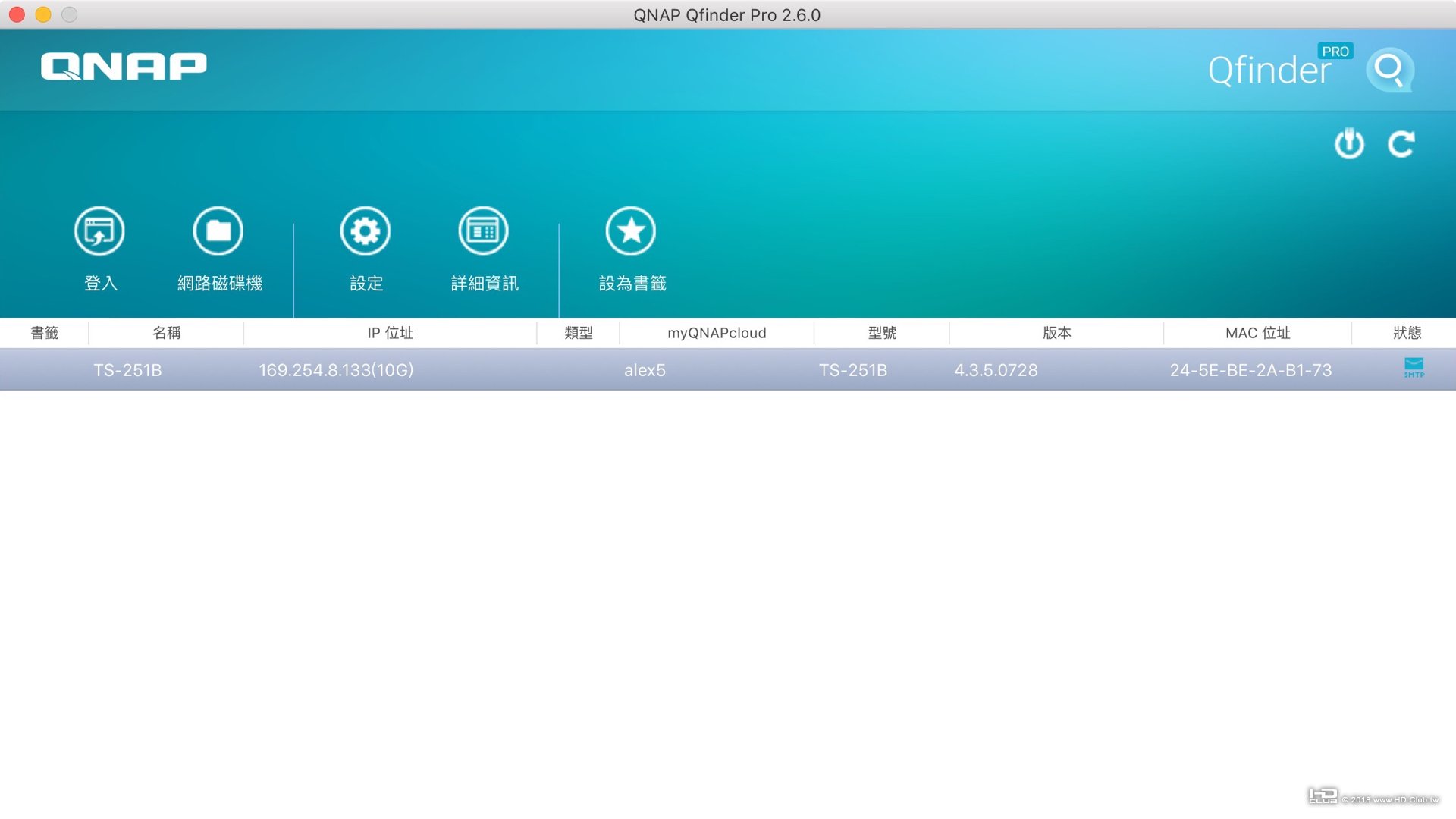Sort by MAC 位址 column header
Image resolution: width=1456 pixels, height=819 pixels.
click(1257, 333)
